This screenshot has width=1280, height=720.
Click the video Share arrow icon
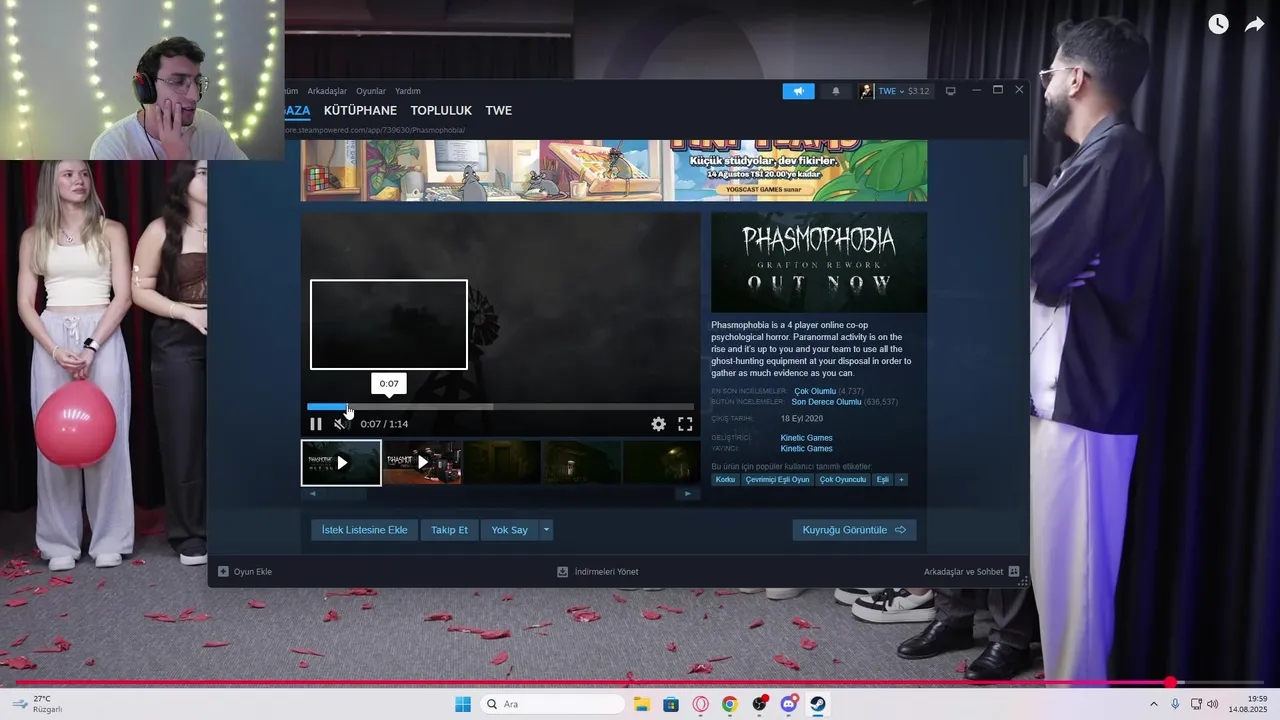coord(1254,24)
